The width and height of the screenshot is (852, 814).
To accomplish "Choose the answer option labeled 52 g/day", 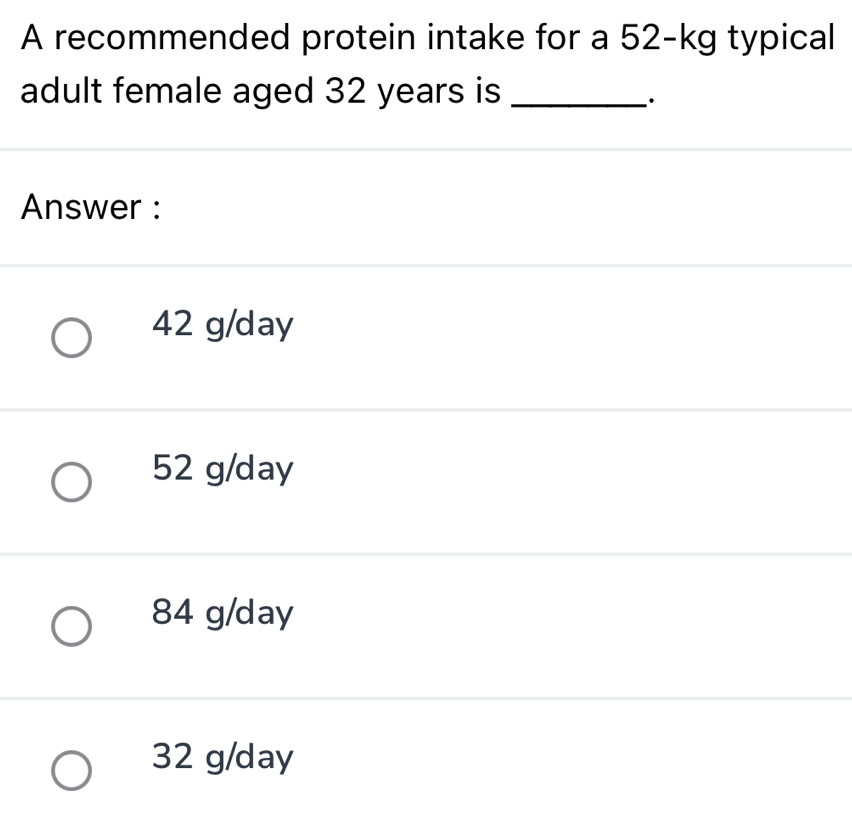I will click(222, 468).
